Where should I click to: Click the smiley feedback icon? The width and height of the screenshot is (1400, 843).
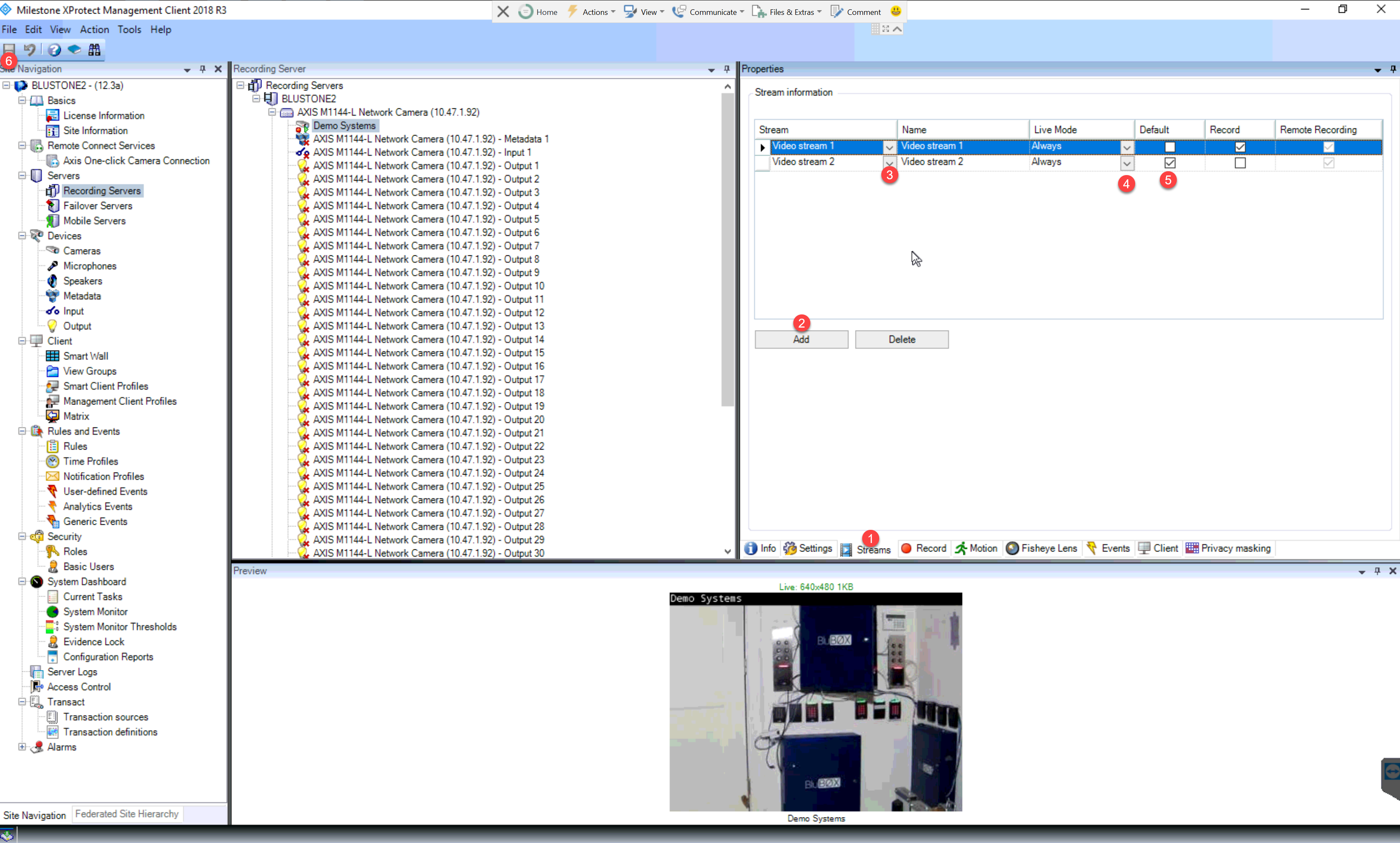(x=895, y=11)
